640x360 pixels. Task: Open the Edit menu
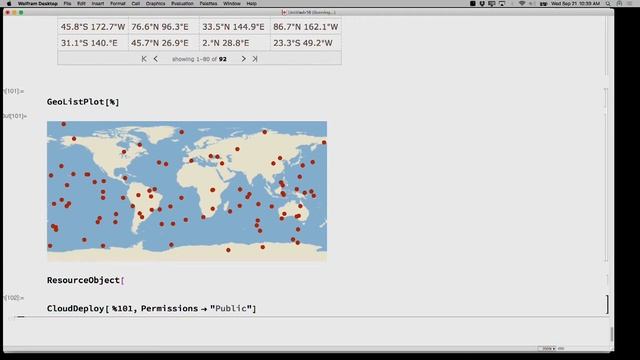81,3
